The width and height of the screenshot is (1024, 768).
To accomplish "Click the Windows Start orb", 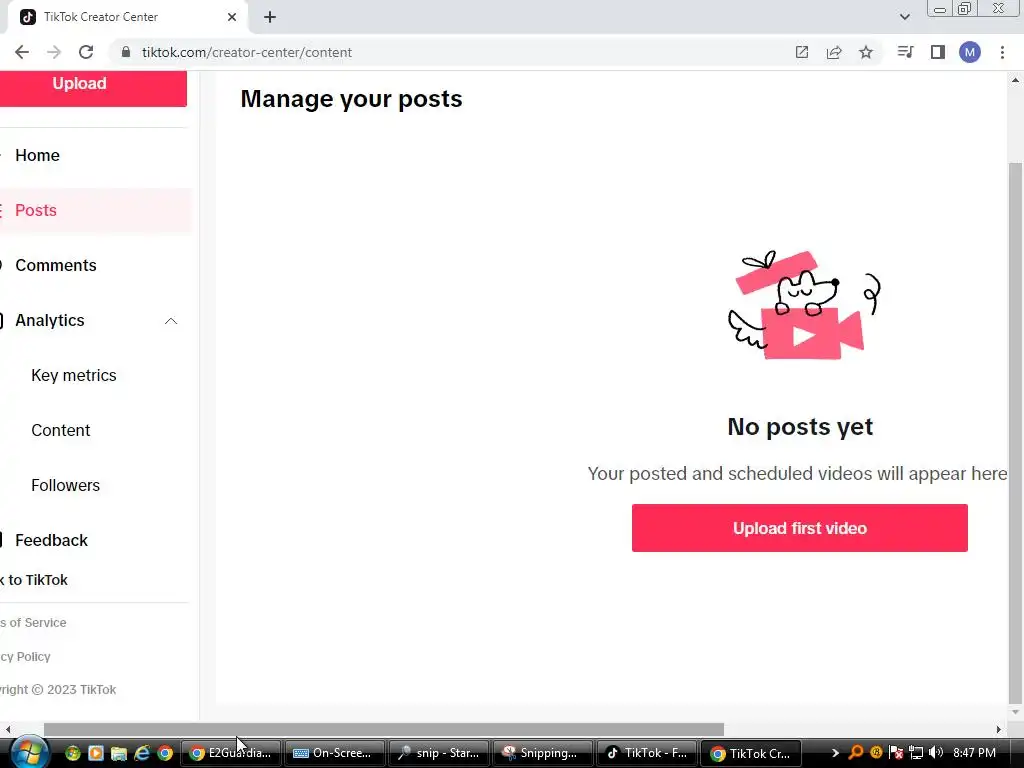I will click(29, 752).
